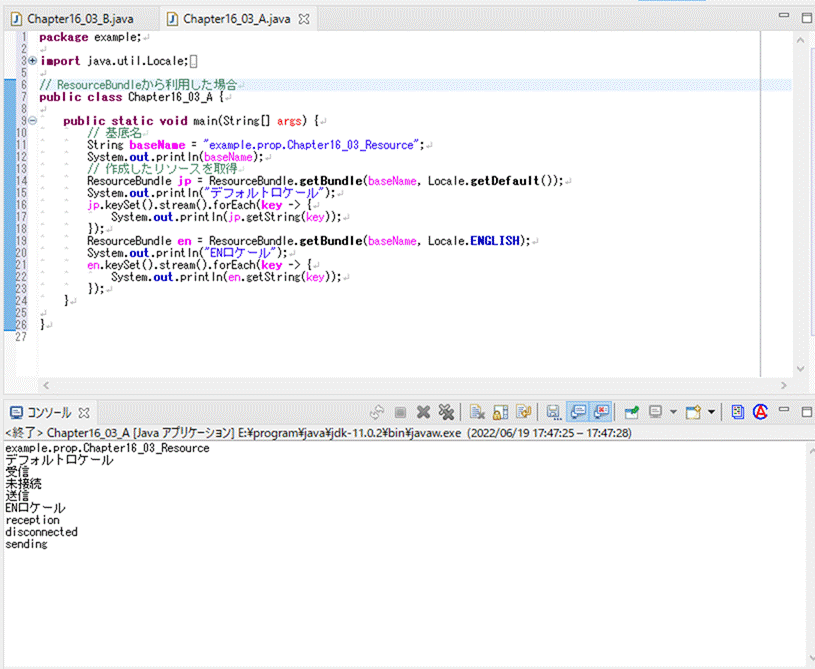This screenshot has height=669, width=815.
Task: Click the "Locale.getDefault()" call in the code
Action: 492,181
